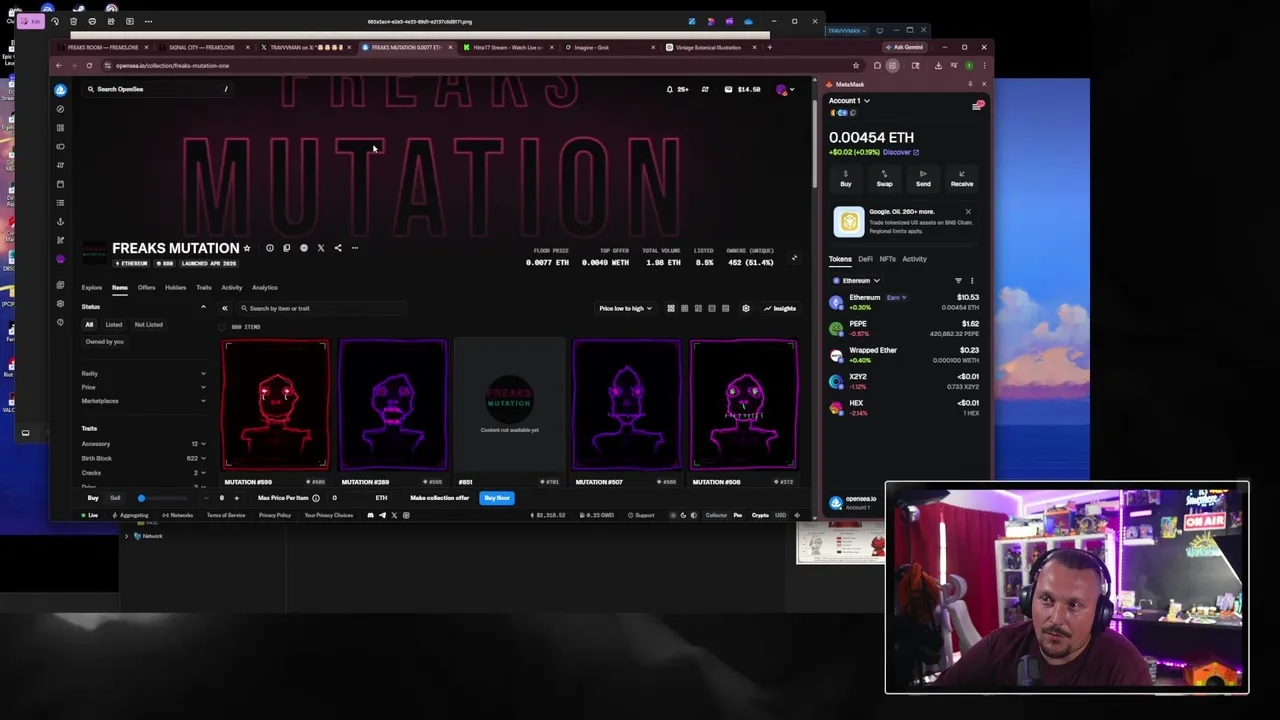This screenshot has width=1280, height=720.
Task: Click the Search by item or trait field
Action: [320, 308]
